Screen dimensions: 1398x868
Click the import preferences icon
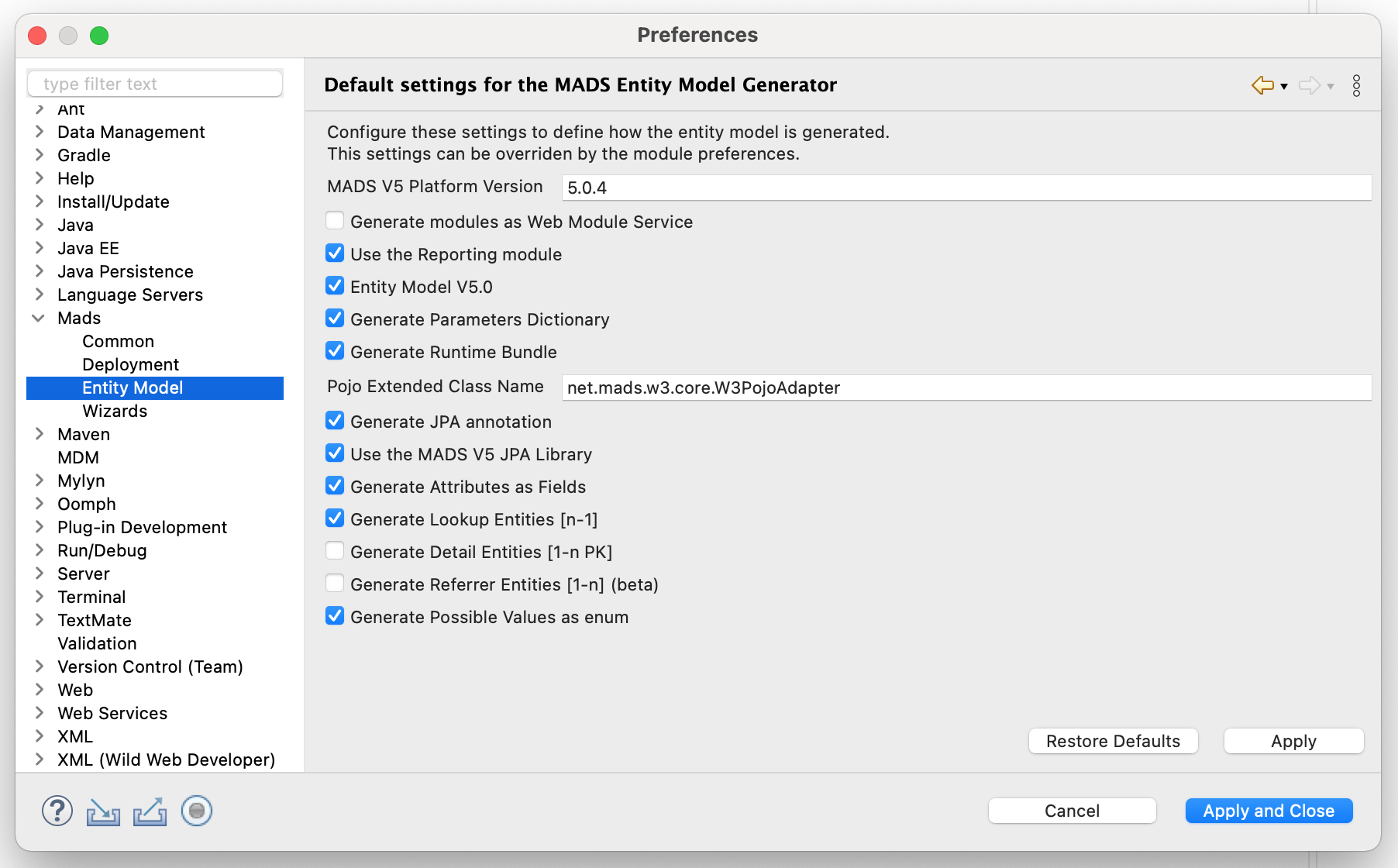[103, 811]
